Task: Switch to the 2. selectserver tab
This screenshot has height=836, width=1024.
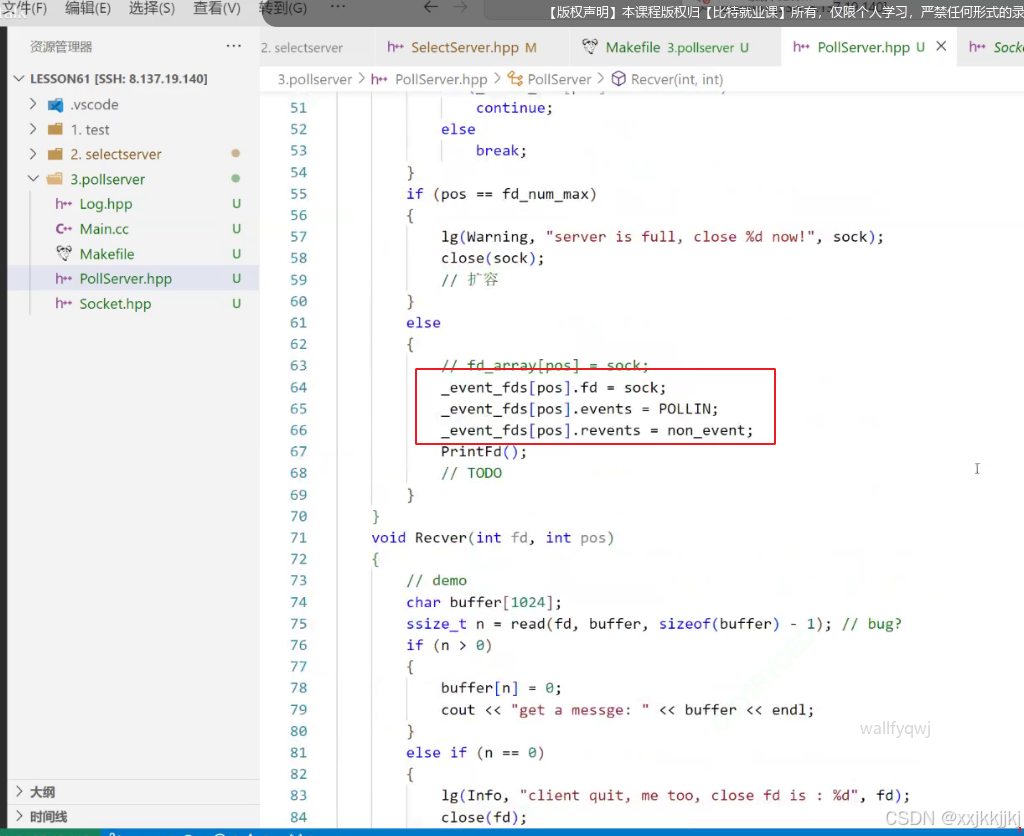Action: 302,47
